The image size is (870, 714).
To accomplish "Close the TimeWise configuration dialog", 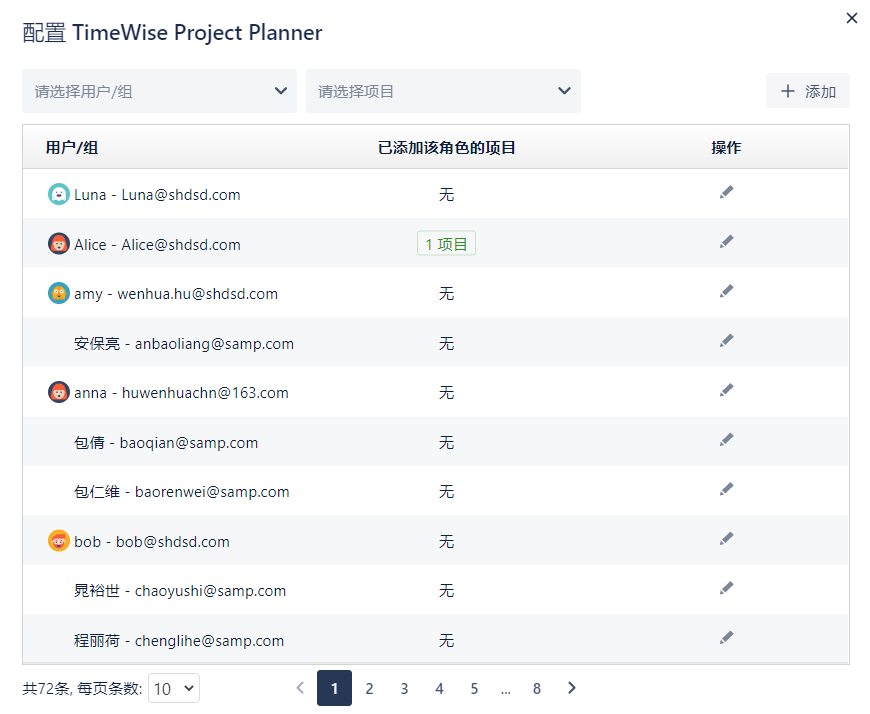I will click(x=852, y=18).
